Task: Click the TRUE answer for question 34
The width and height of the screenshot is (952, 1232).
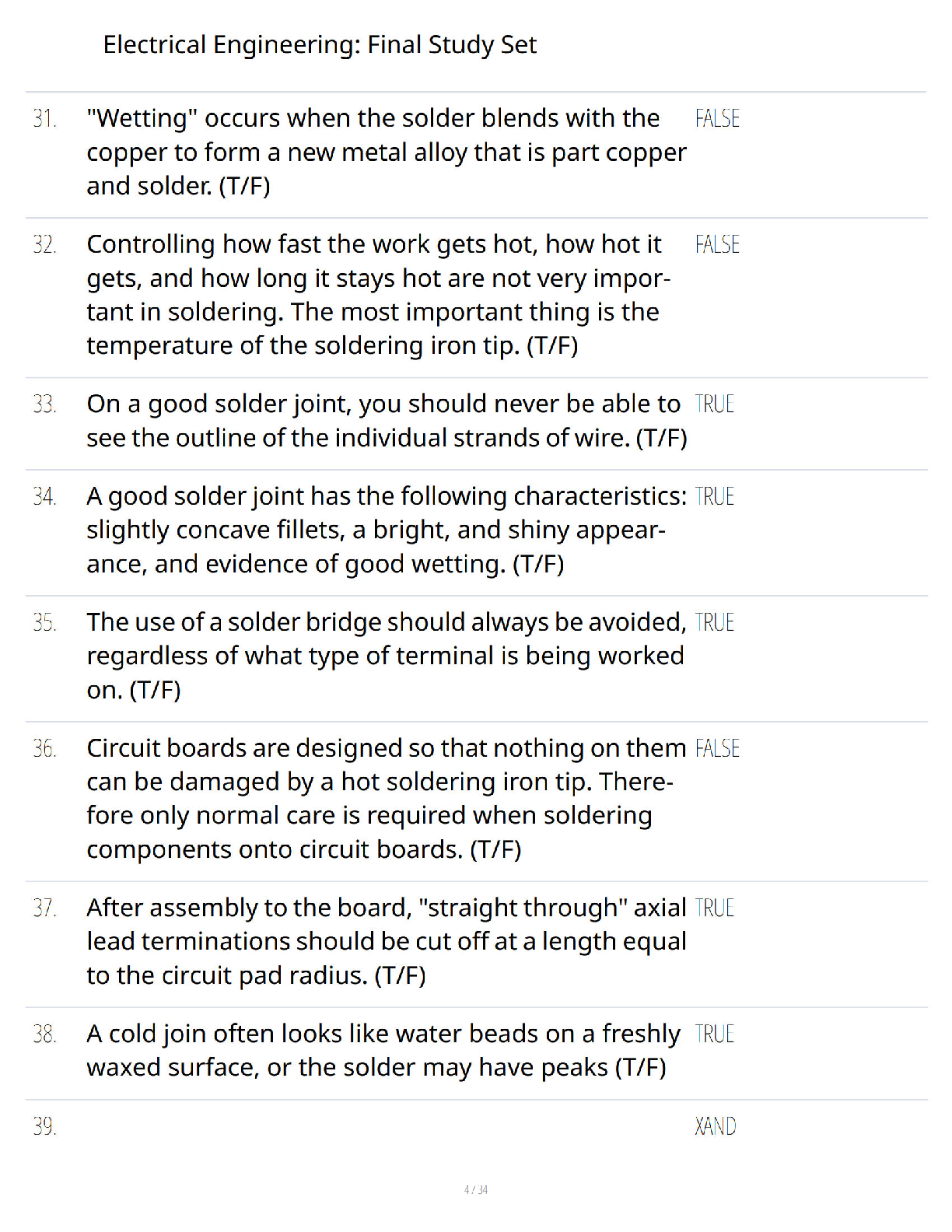Action: coord(714,496)
